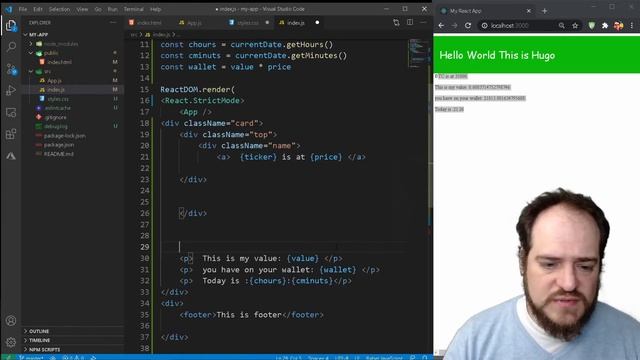
Task: Click the green shield extension icon
Action: (591, 25)
